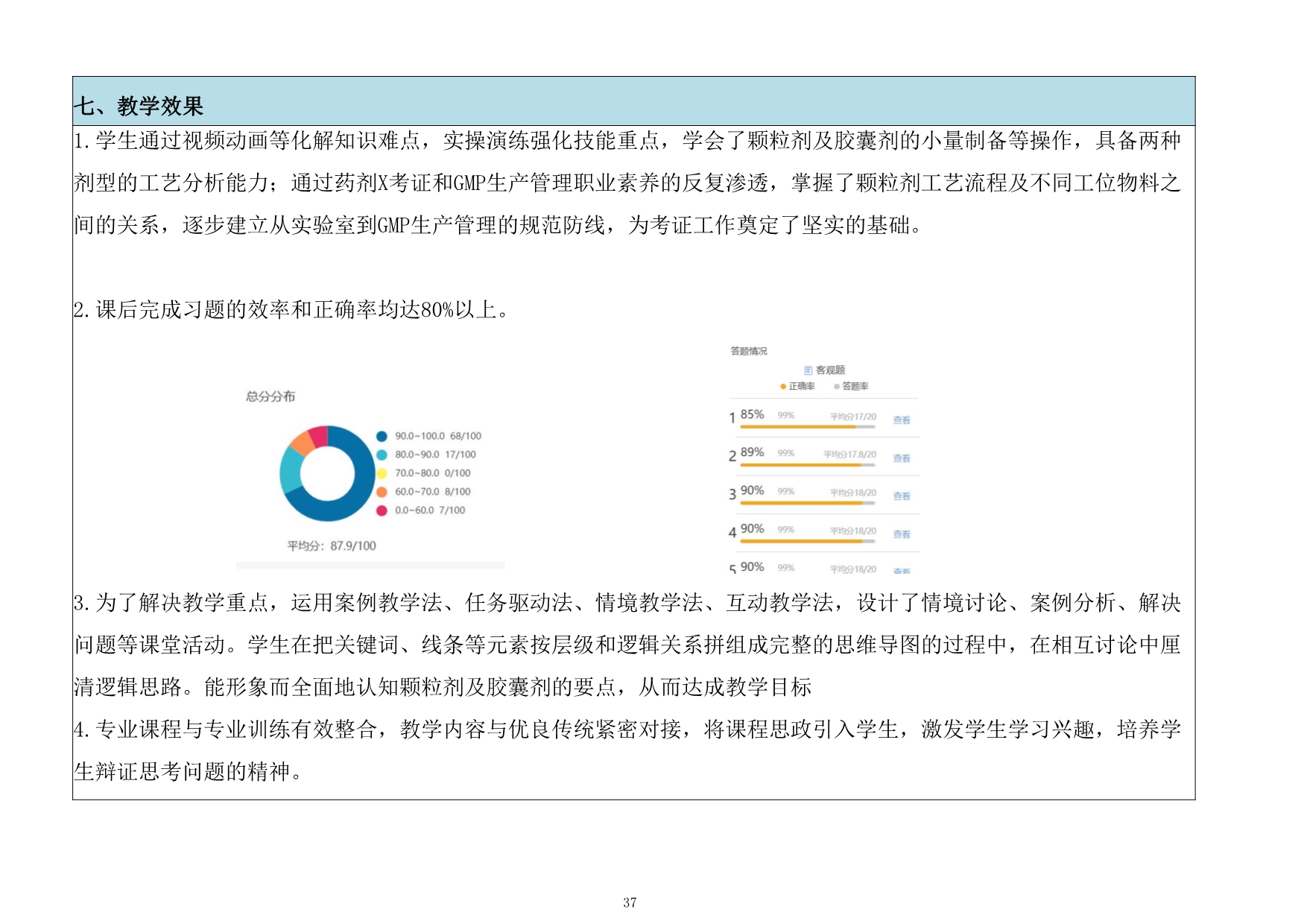Click the 查看 link for question 1
Screen dimensions: 1307x924
(x=901, y=420)
